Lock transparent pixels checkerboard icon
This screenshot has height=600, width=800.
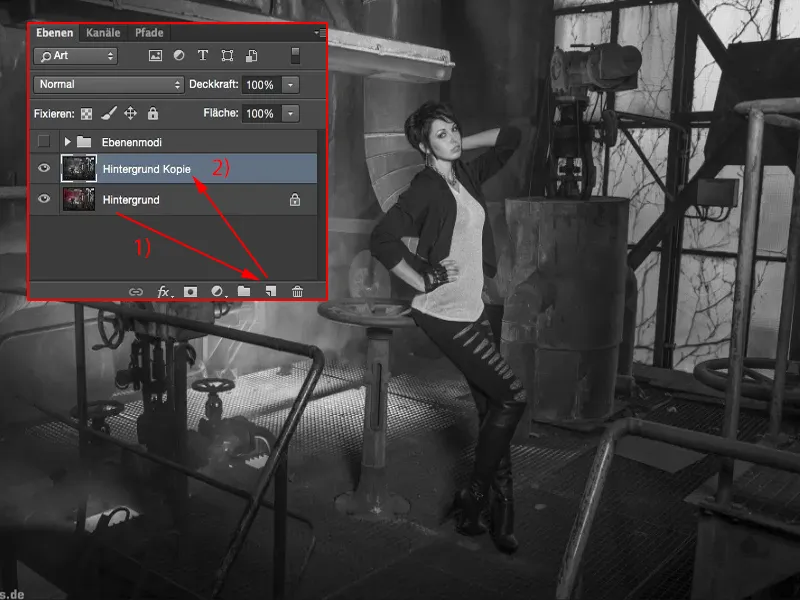[87, 114]
